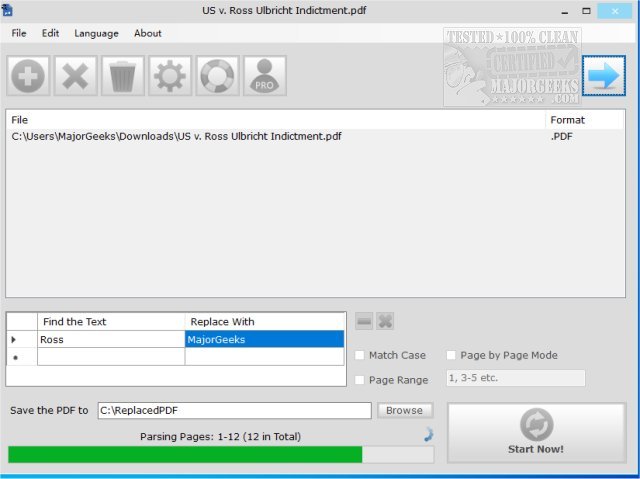The image size is (640, 479).
Task: Click the blue right arrow icon
Action: [x=604, y=76]
